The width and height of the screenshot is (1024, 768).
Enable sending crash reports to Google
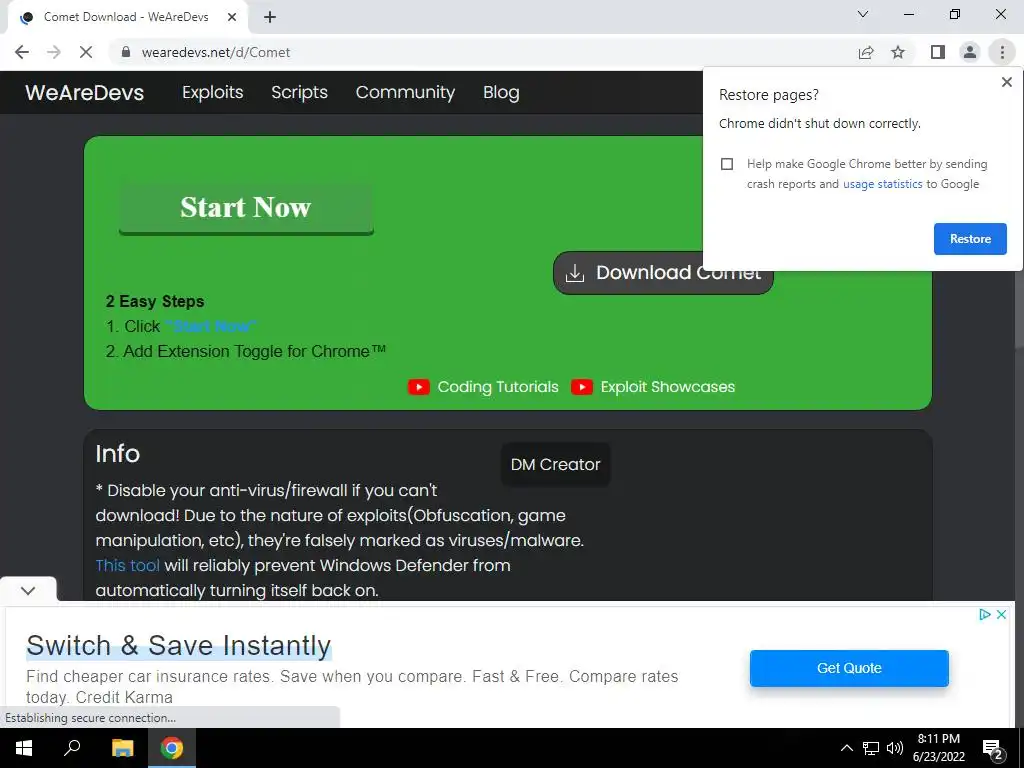[x=727, y=164]
